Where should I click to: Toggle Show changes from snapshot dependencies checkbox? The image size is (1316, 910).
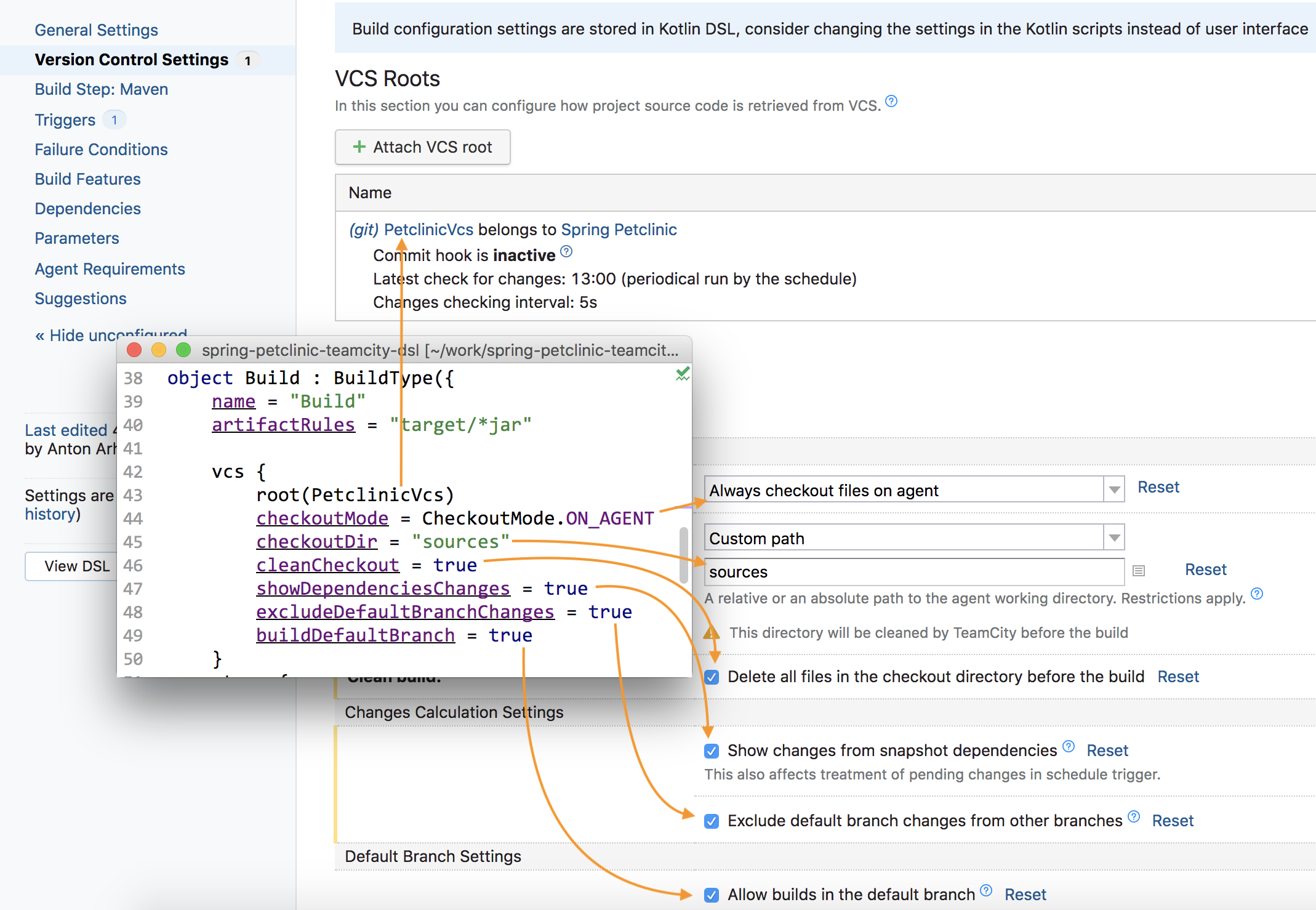tap(712, 751)
